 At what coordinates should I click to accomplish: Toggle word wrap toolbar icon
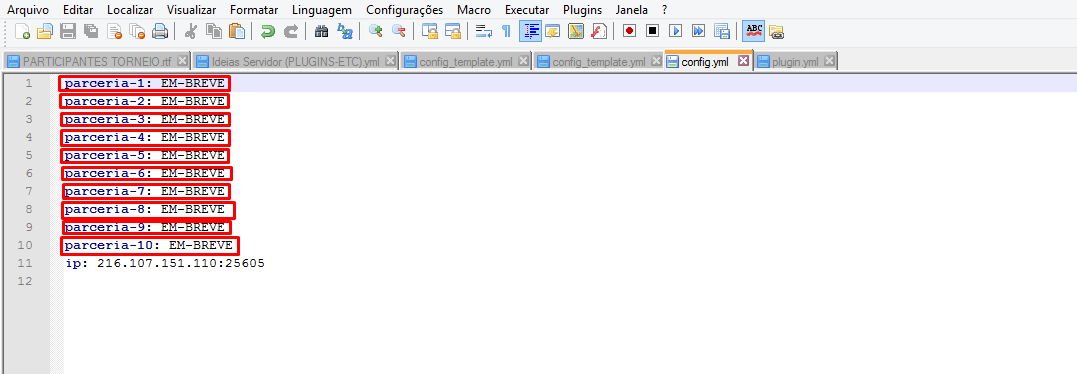484,31
